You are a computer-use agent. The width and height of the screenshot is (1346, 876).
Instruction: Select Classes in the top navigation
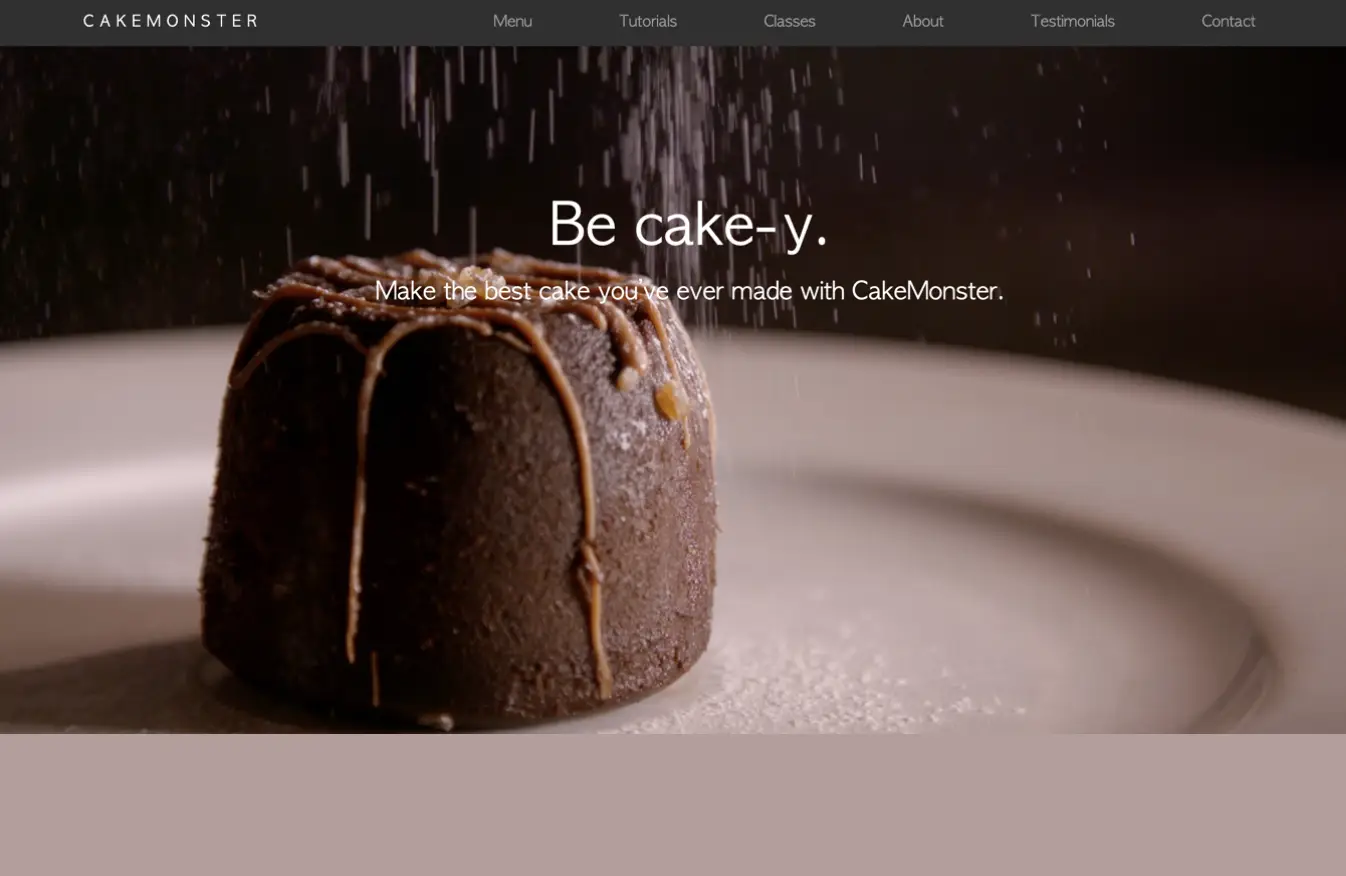tap(789, 21)
